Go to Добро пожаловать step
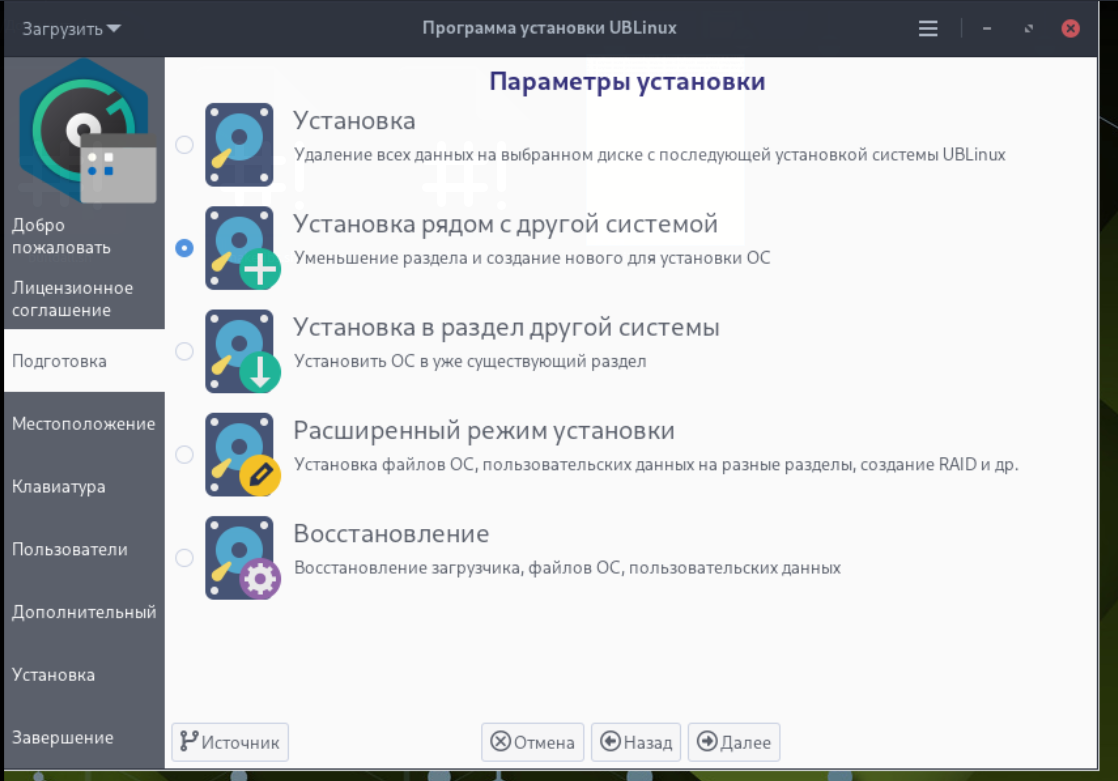 point(84,236)
